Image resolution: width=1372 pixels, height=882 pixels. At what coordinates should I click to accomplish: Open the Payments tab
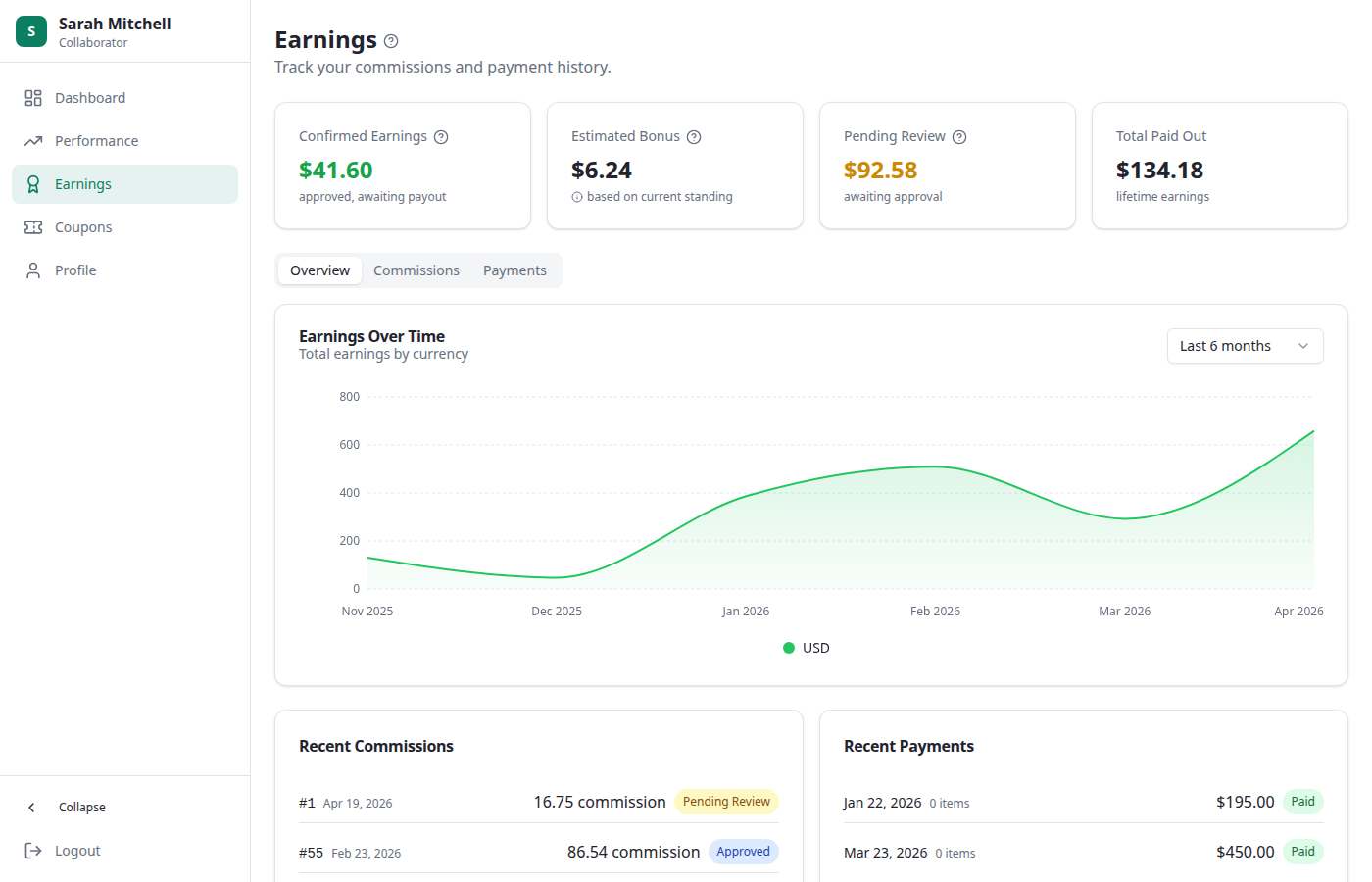click(514, 269)
